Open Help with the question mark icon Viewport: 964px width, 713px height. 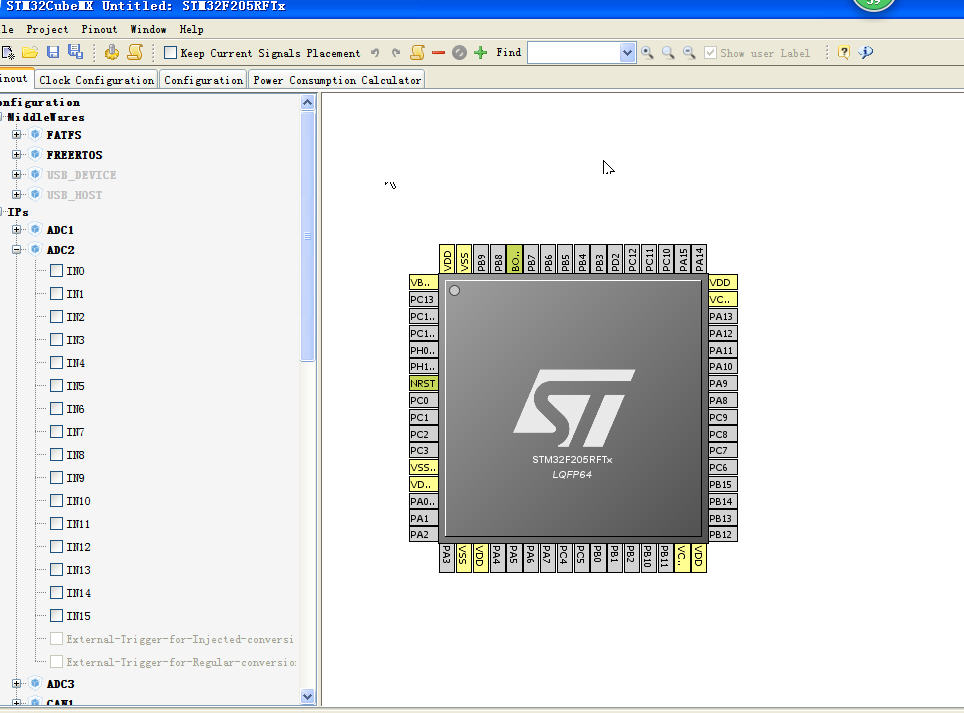[x=844, y=53]
